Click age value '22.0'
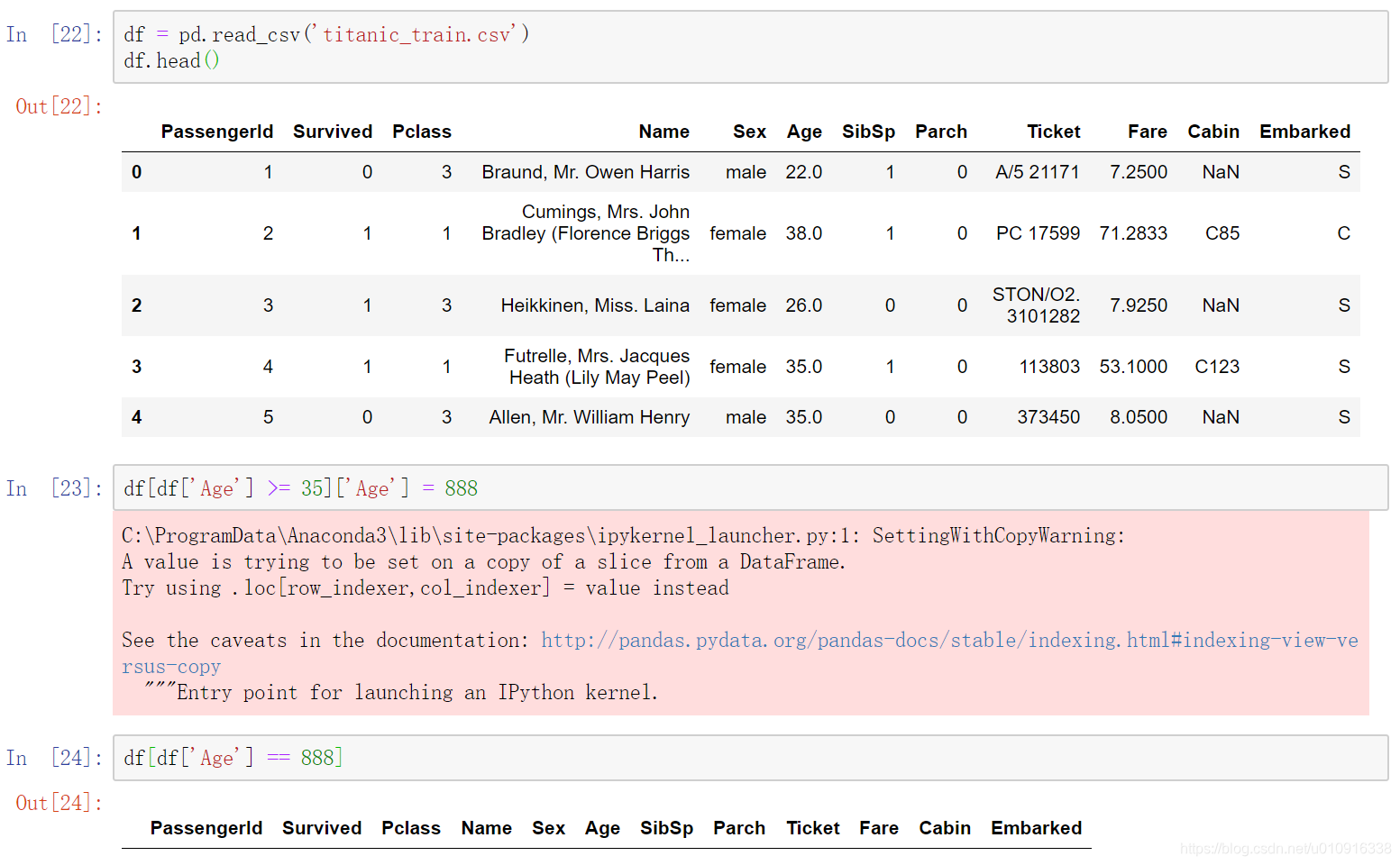This screenshot has width=1400, height=865. pyautogui.click(x=803, y=172)
